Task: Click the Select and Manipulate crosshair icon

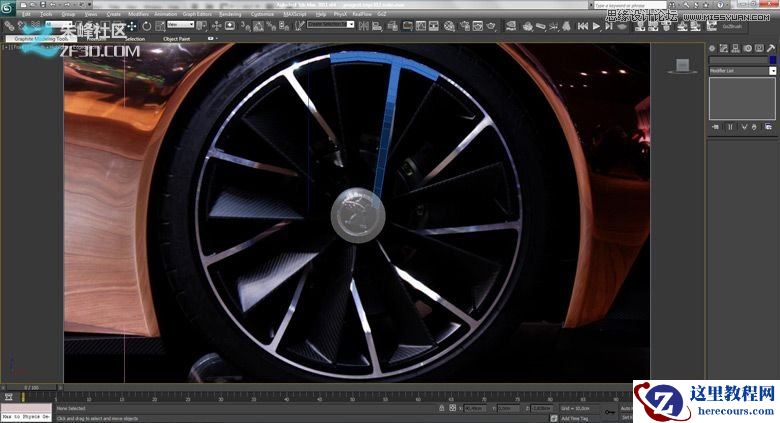Action: point(217,26)
